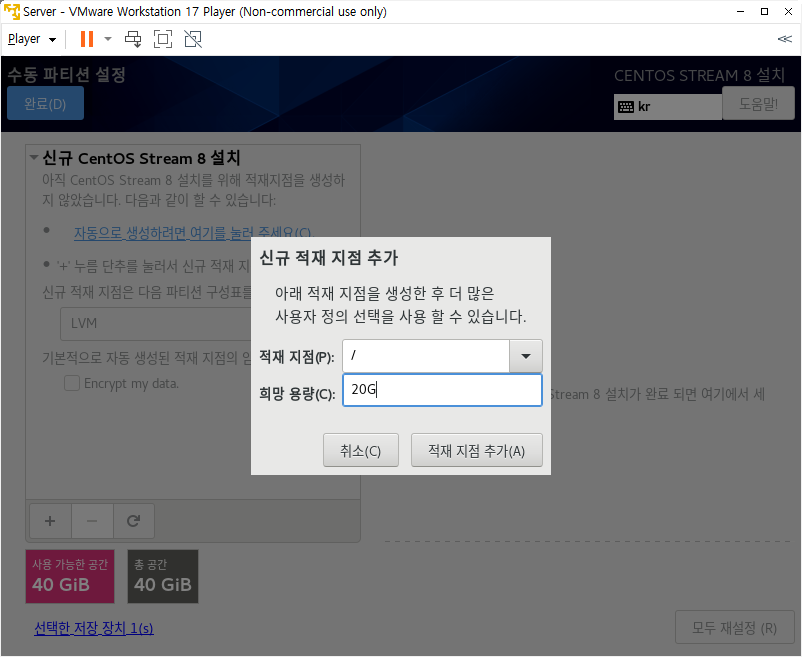Viewport: 802px width, 657px height.
Task: Click the VMware Workstation title bar icon
Action: click(x=11, y=11)
